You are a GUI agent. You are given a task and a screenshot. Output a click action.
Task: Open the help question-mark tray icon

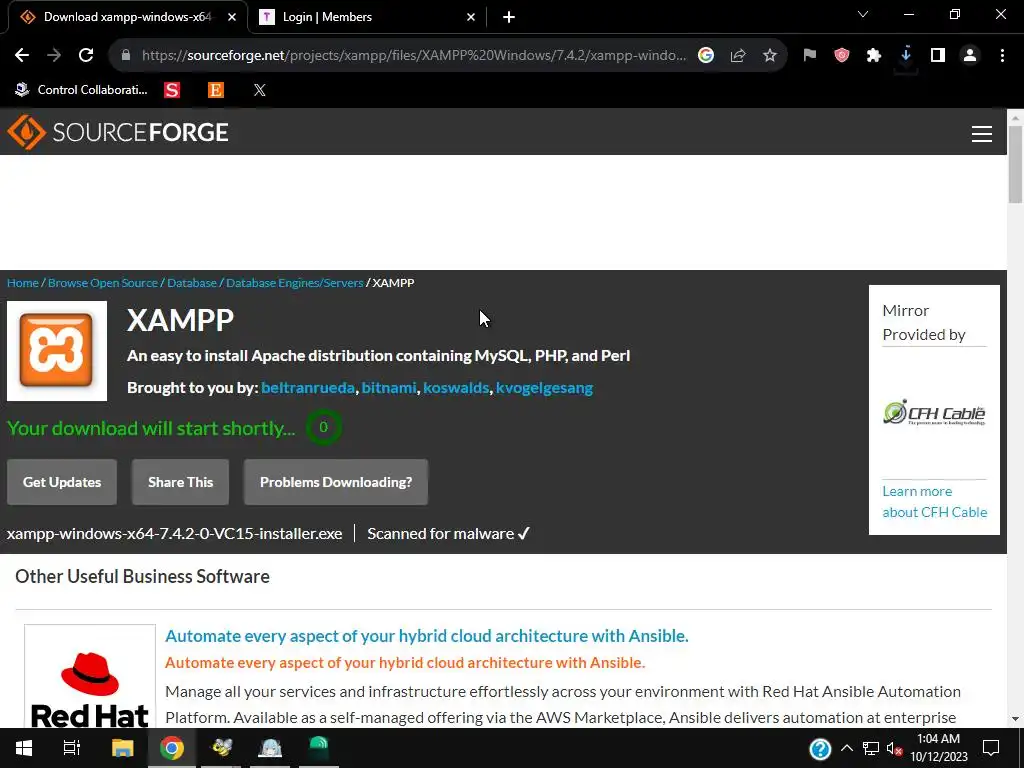(820, 749)
